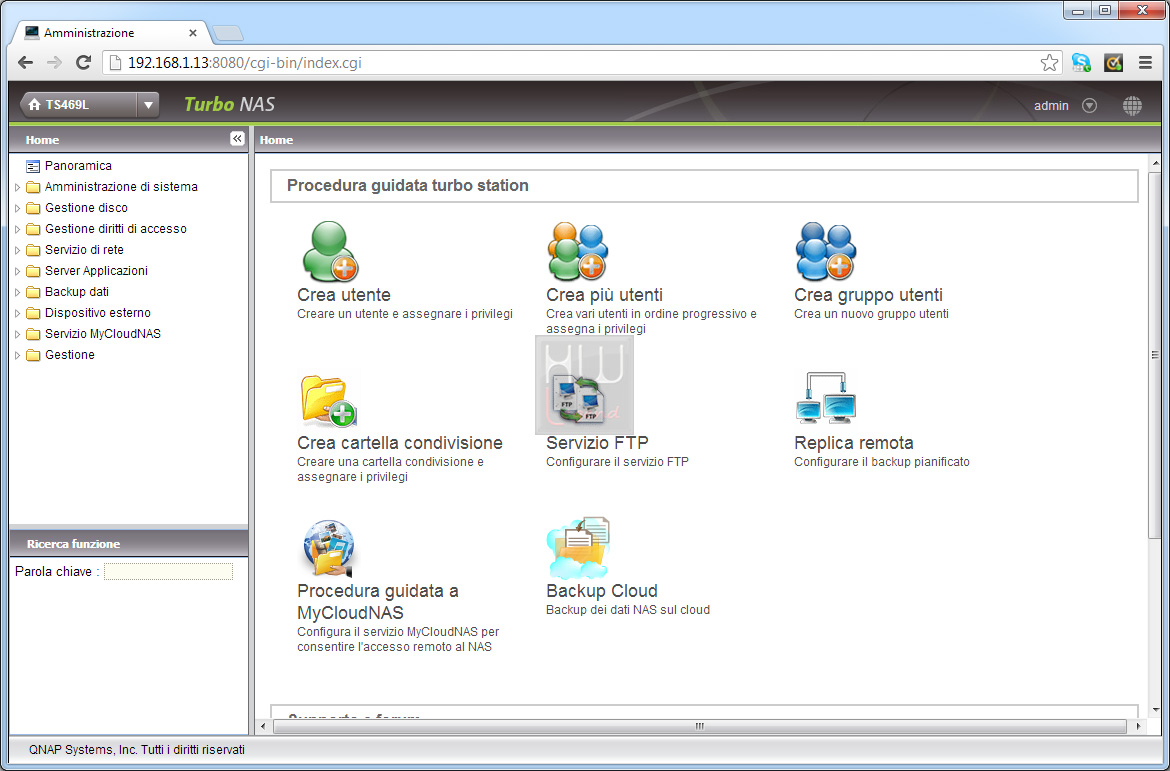
Task: Expand the Servizio di rete node
Action: pos(18,250)
